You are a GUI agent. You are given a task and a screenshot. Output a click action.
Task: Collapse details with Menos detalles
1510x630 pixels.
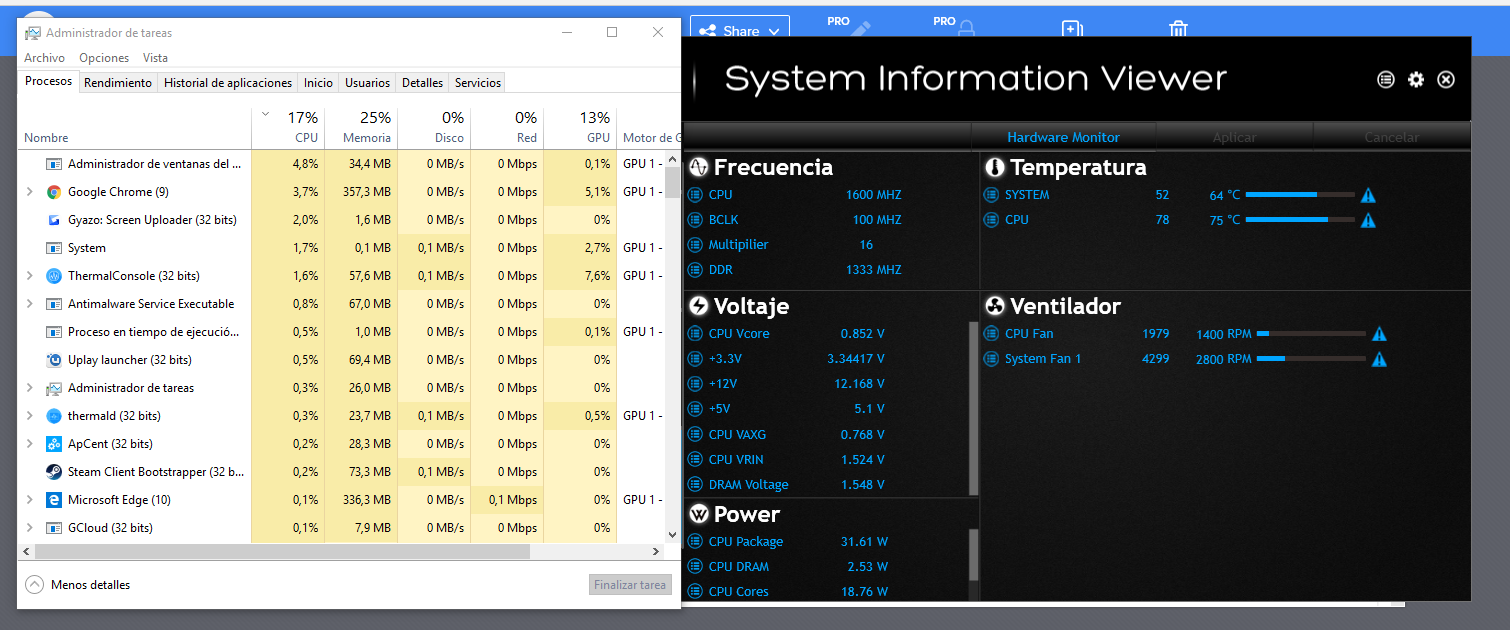tap(78, 585)
